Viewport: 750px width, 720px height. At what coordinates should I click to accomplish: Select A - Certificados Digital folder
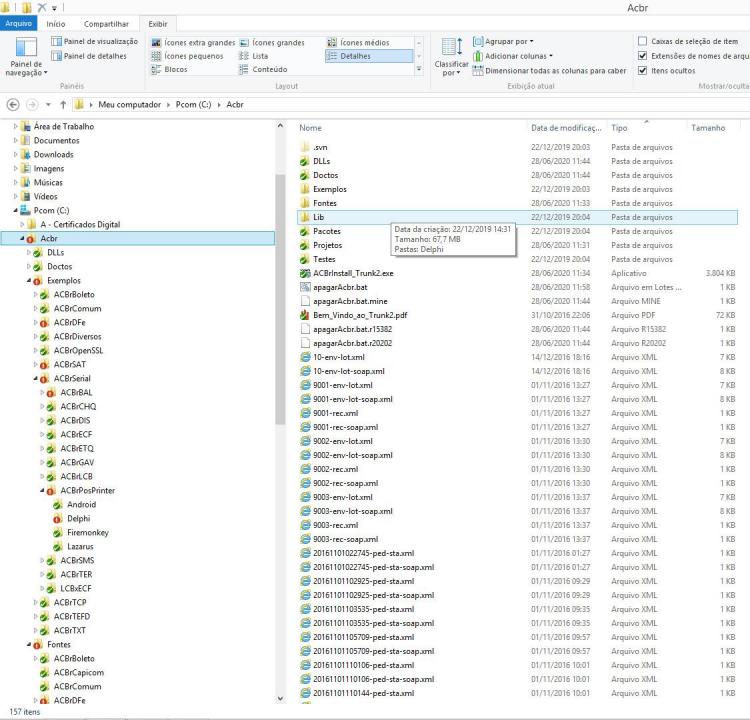pyautogui.click(x=80, y=224)
